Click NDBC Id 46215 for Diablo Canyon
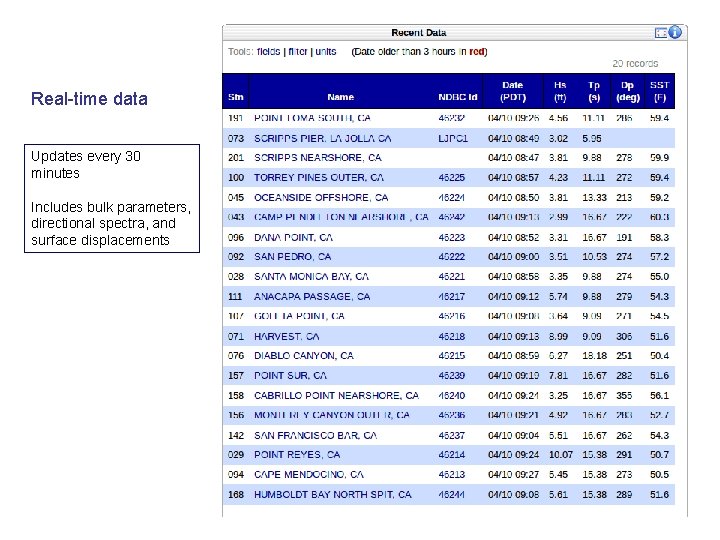Viewport: 720px width, 540px height. click(x=451, y=355)
